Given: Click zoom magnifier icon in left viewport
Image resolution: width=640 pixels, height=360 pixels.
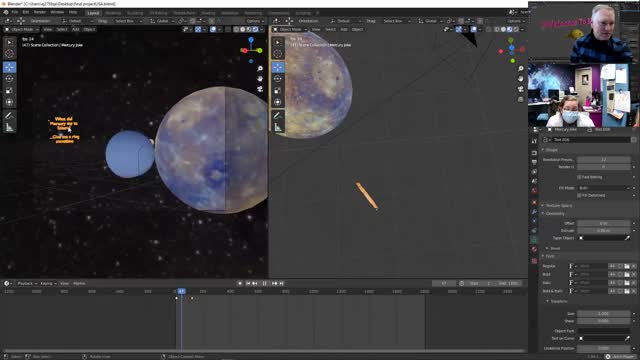Looking at the screenshot, I should [260, 69].
